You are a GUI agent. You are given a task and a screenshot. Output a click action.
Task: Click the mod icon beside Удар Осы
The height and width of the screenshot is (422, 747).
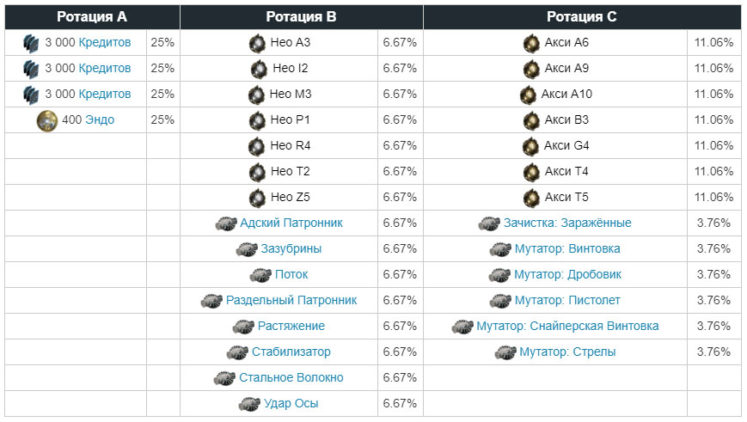249,404
